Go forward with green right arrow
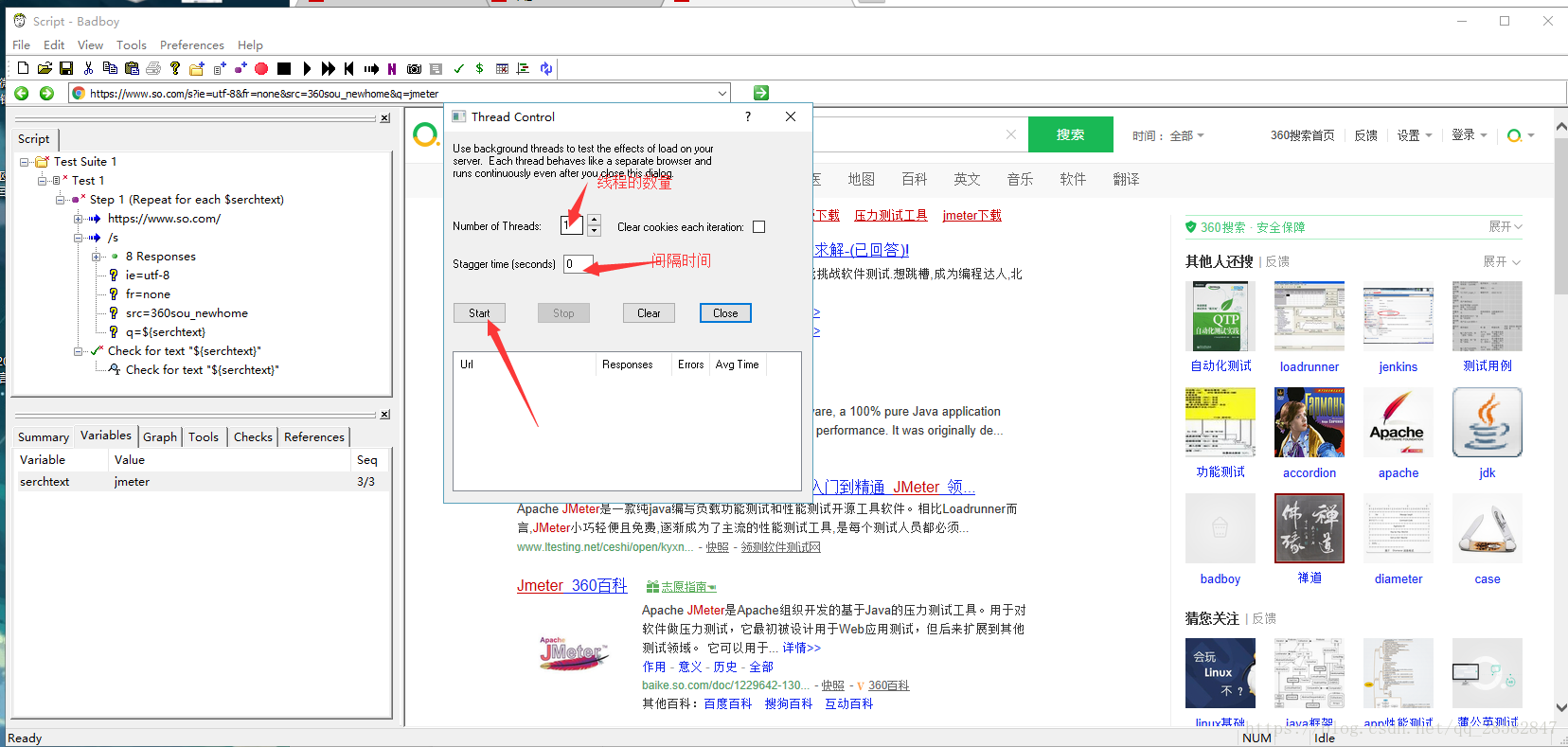1568x747 pixels. pyautogui.click(x=46, y=93)
